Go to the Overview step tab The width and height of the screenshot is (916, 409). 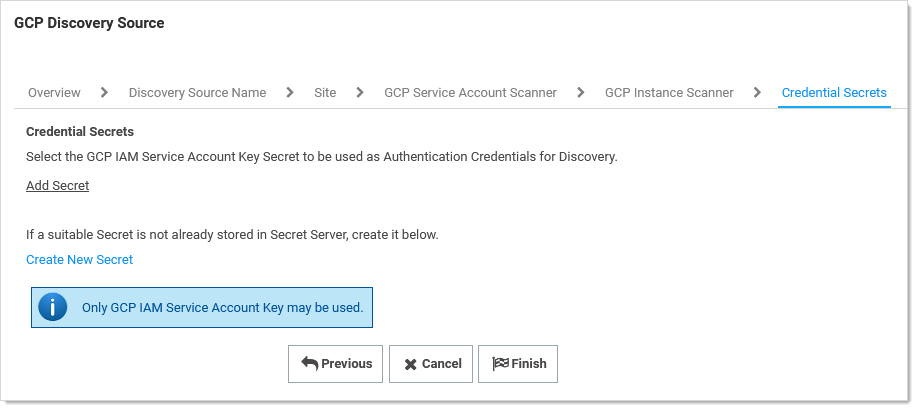point(54,93)
